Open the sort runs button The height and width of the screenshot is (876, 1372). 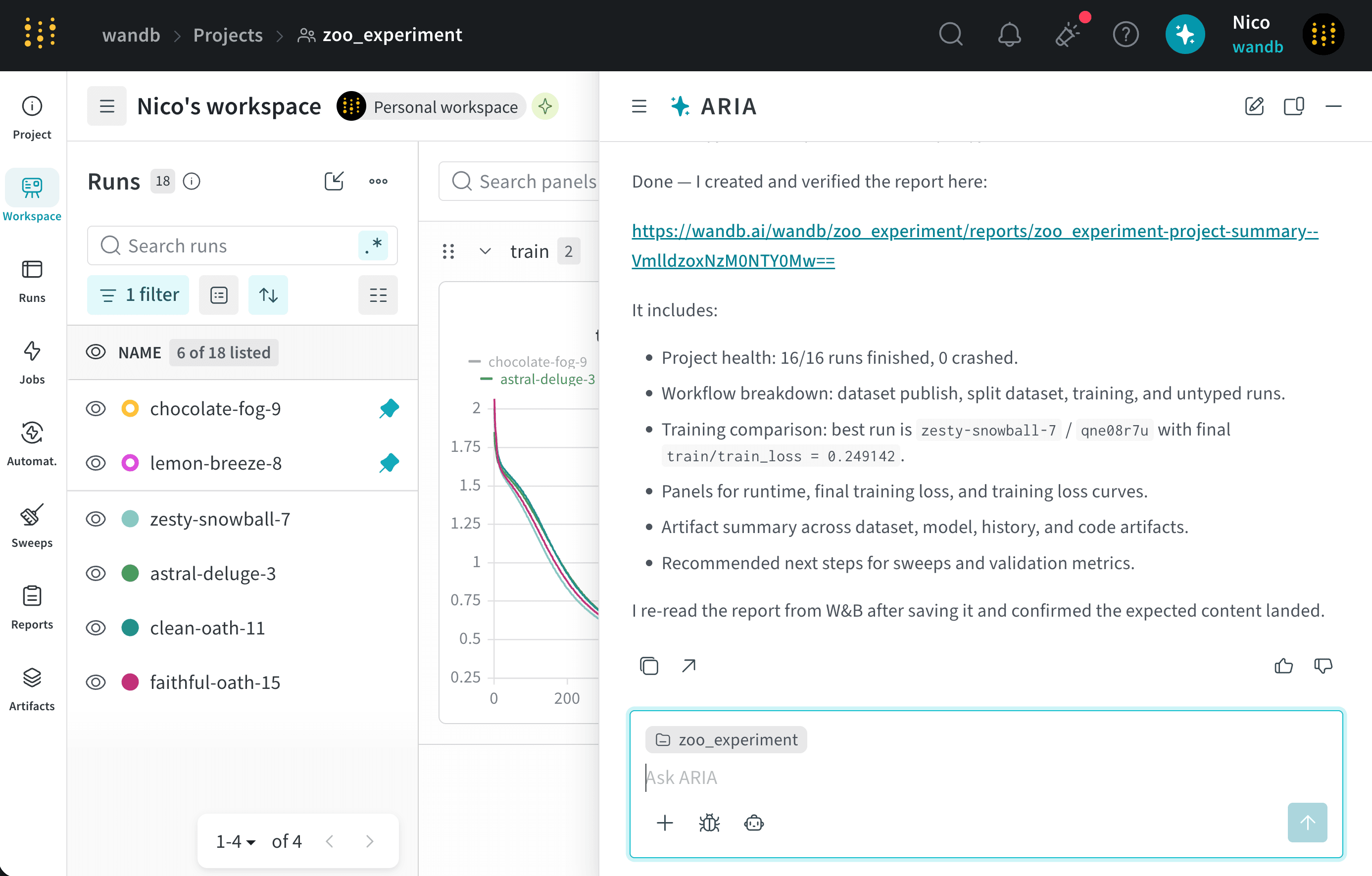click(x=268, y=294)
